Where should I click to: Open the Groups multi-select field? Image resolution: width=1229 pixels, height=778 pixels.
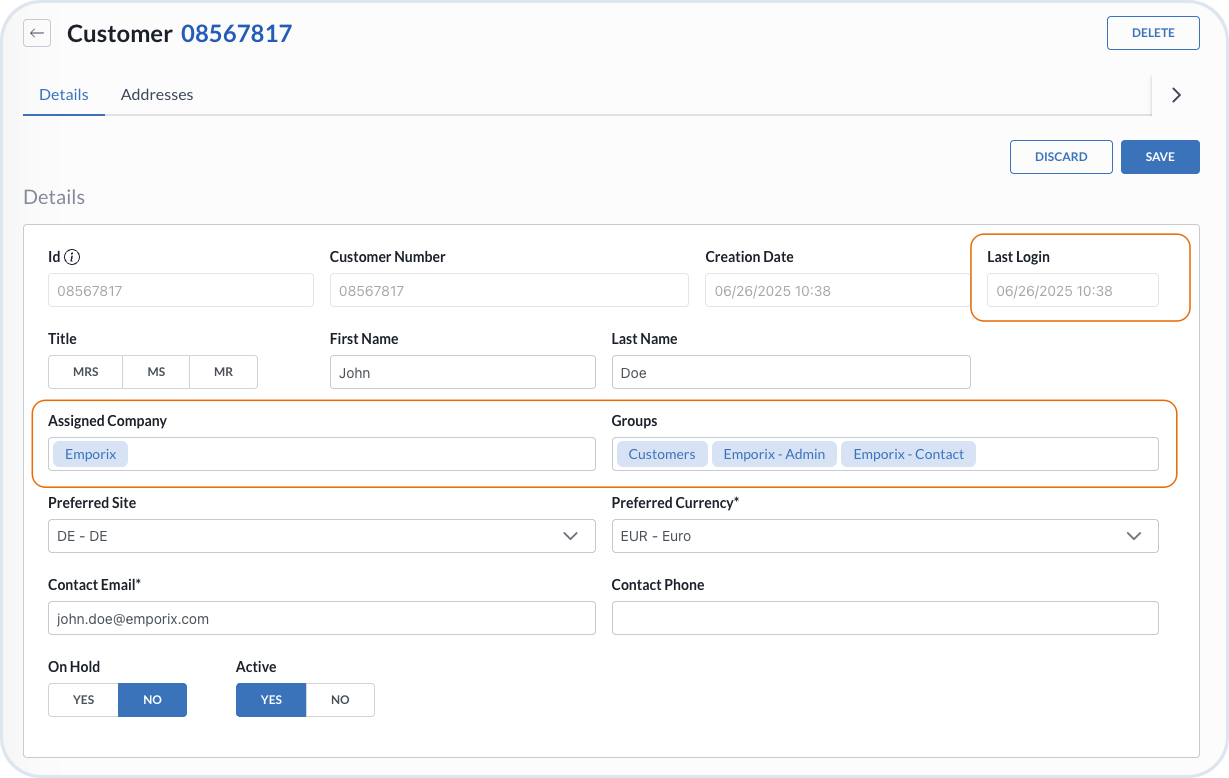[x=1065, y=454]
